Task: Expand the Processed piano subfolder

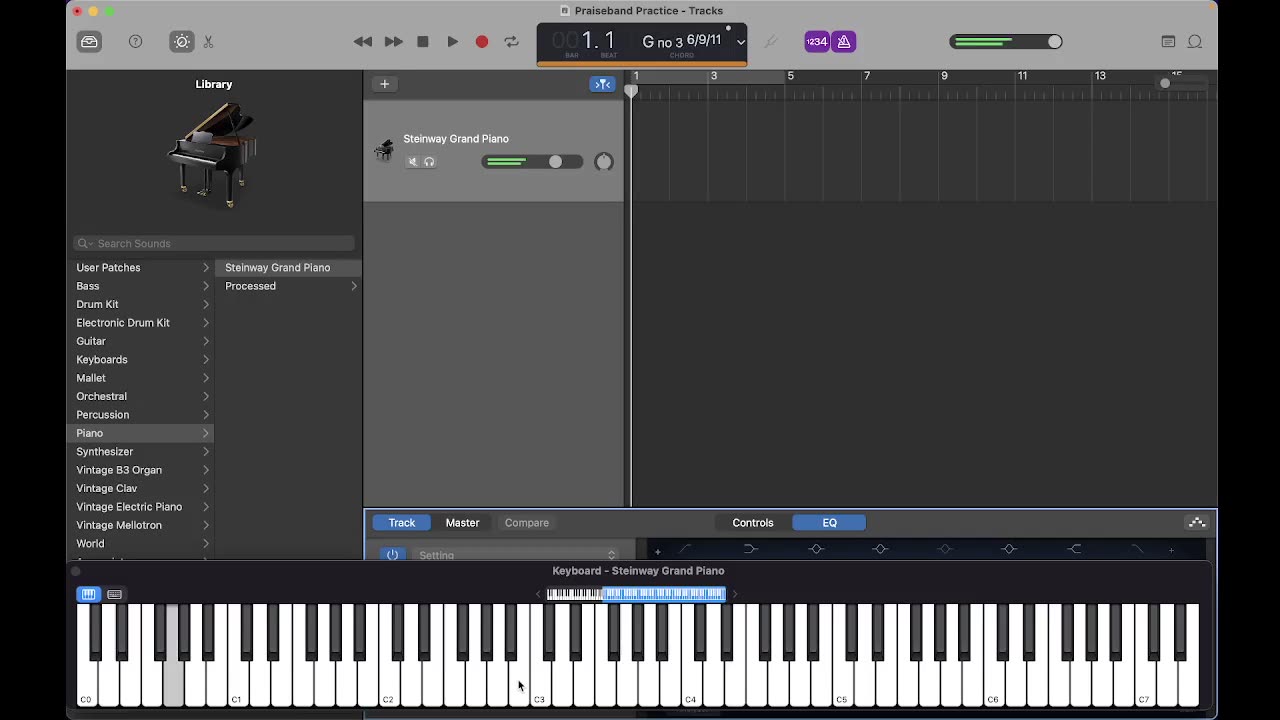Action: (290, 286)
